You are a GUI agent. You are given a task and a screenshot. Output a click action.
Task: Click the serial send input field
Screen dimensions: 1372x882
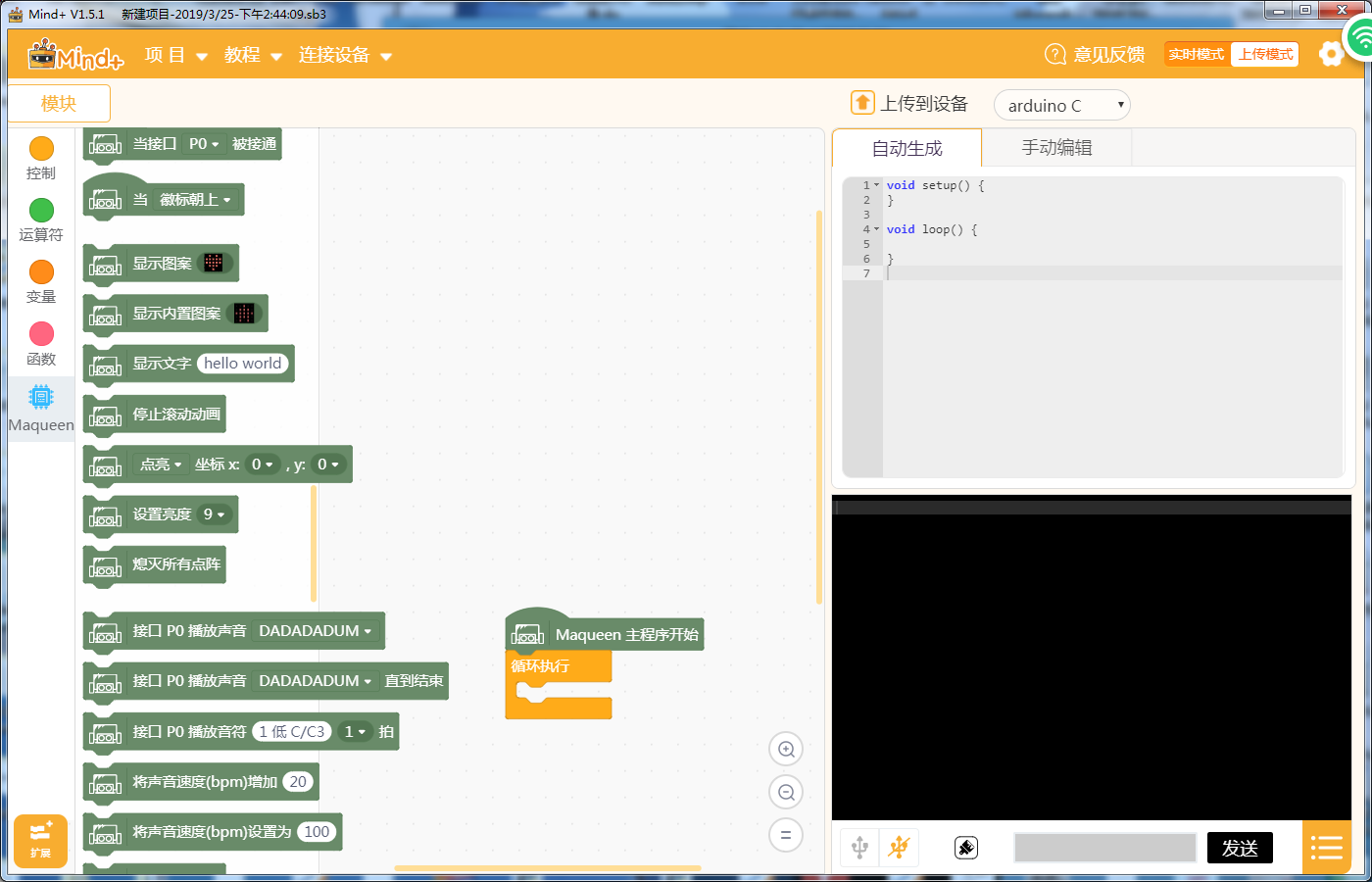point(1105,848)
